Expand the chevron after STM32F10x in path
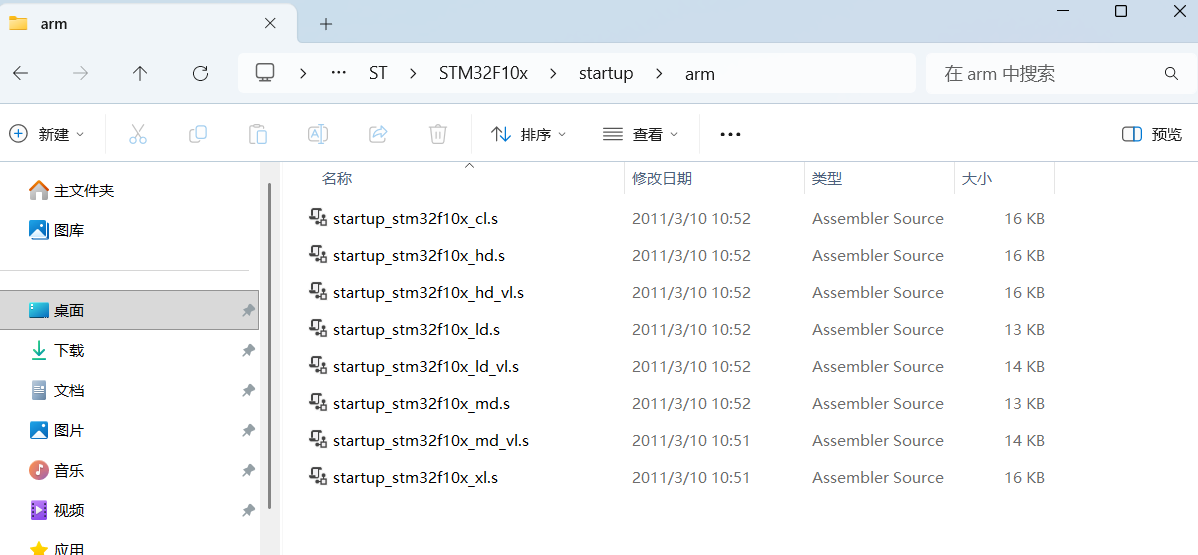1198x555 pixels. point(553,73)
